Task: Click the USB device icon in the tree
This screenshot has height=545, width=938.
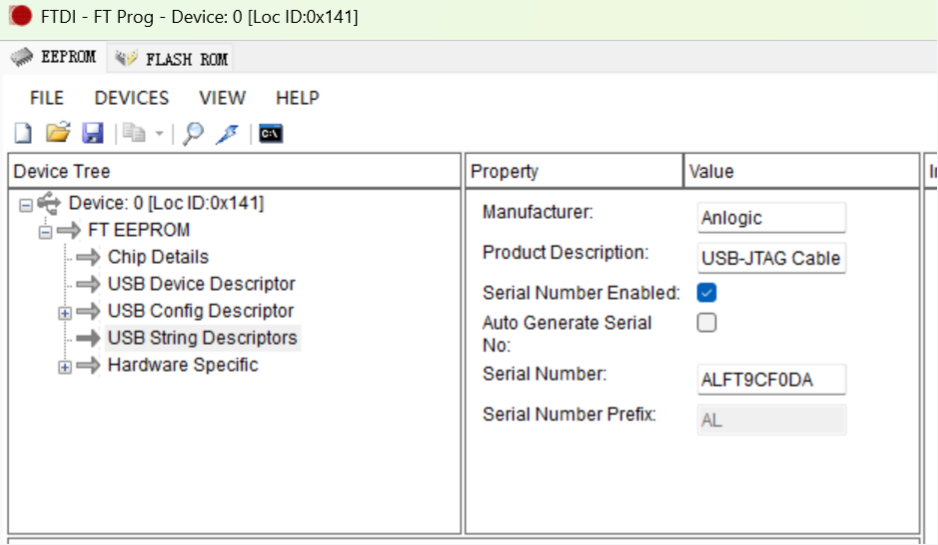Action: click(49, 203)
